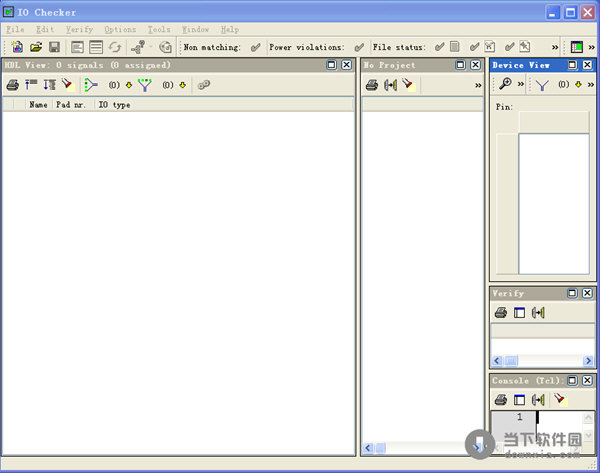Maximize the HDL View panel

pyautogui.click(x=332, y=65)
